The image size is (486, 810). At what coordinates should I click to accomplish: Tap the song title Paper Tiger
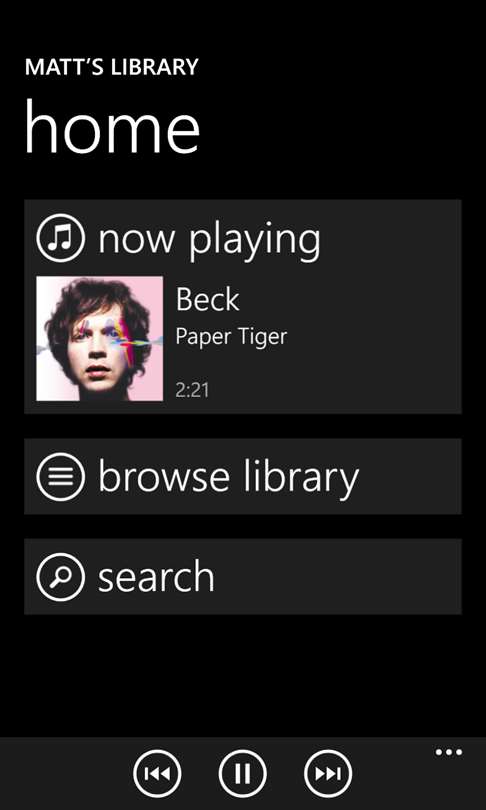pos(231,337)
